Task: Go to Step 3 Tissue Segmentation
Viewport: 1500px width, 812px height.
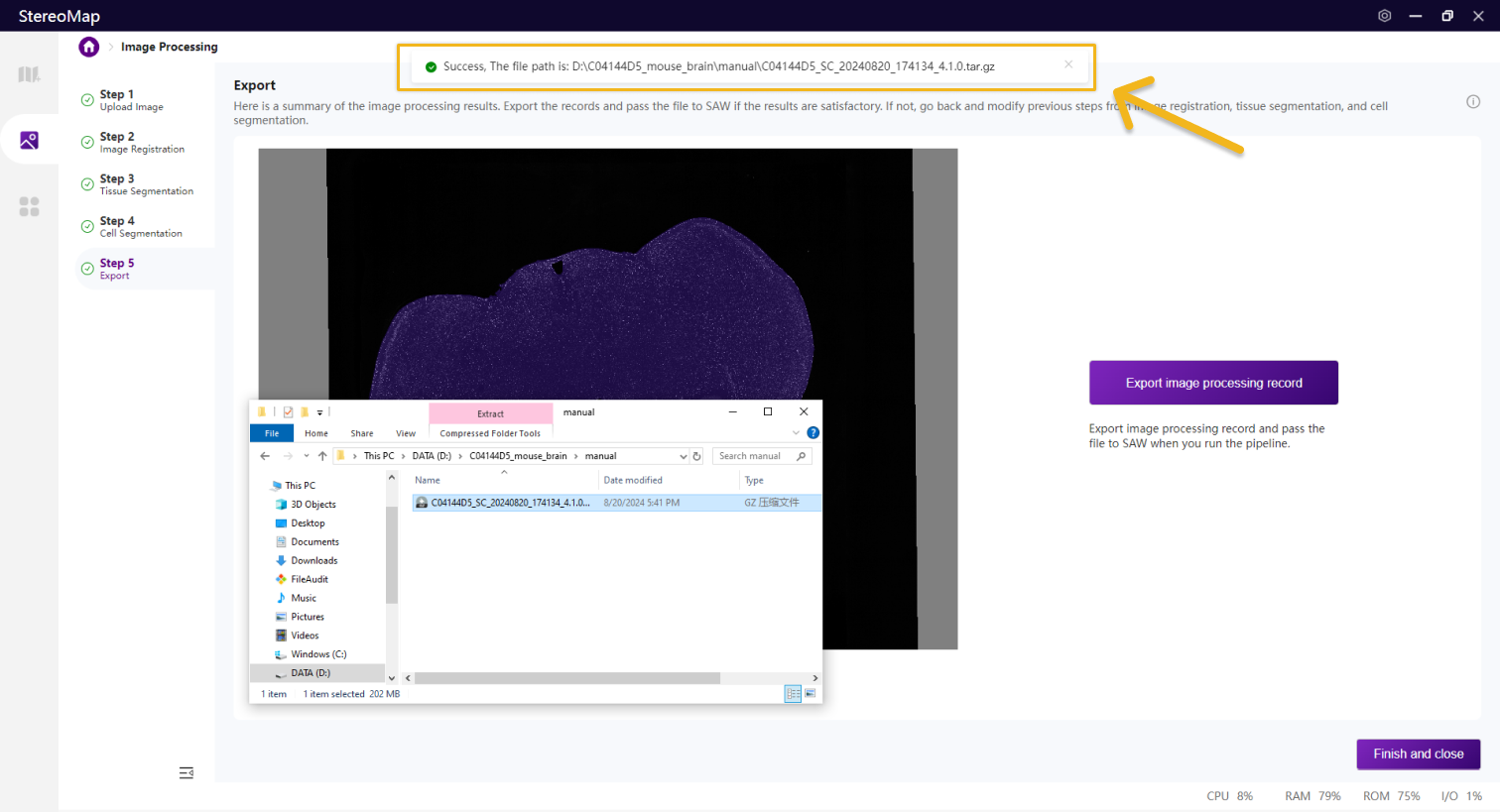Action: [146, 184]
